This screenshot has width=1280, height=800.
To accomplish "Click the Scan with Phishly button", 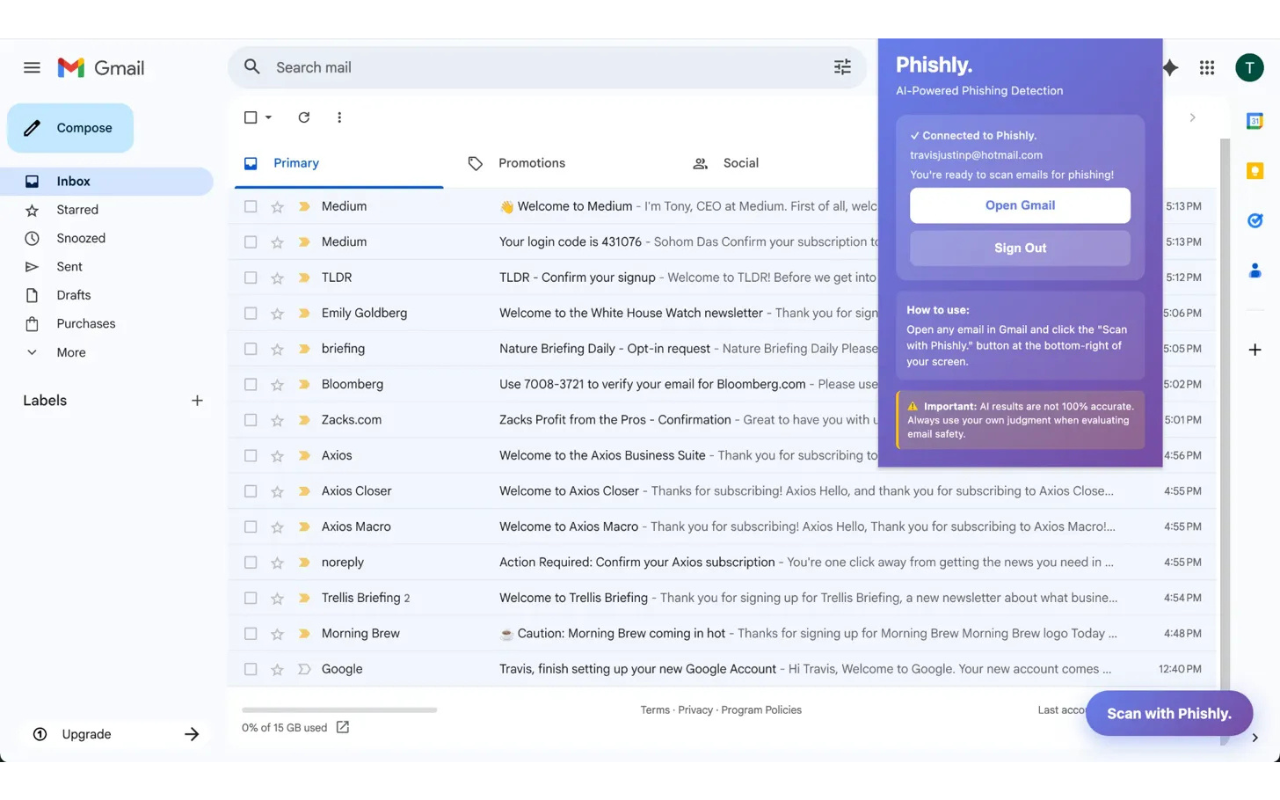I will 1168,713.
